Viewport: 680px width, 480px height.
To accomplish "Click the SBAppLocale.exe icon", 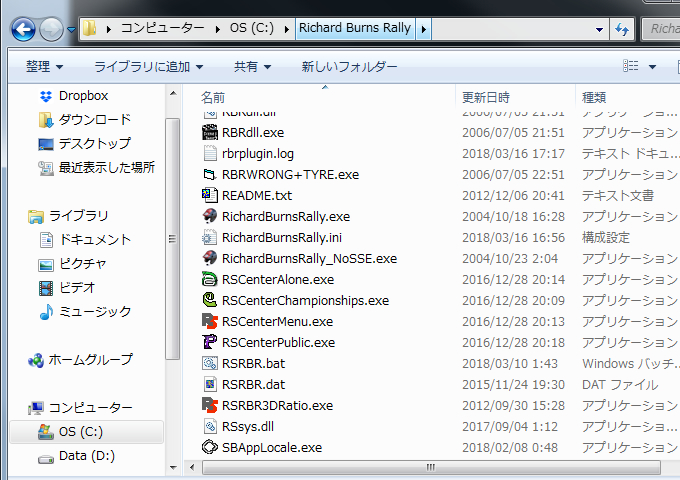I will [x=210, y=447].
